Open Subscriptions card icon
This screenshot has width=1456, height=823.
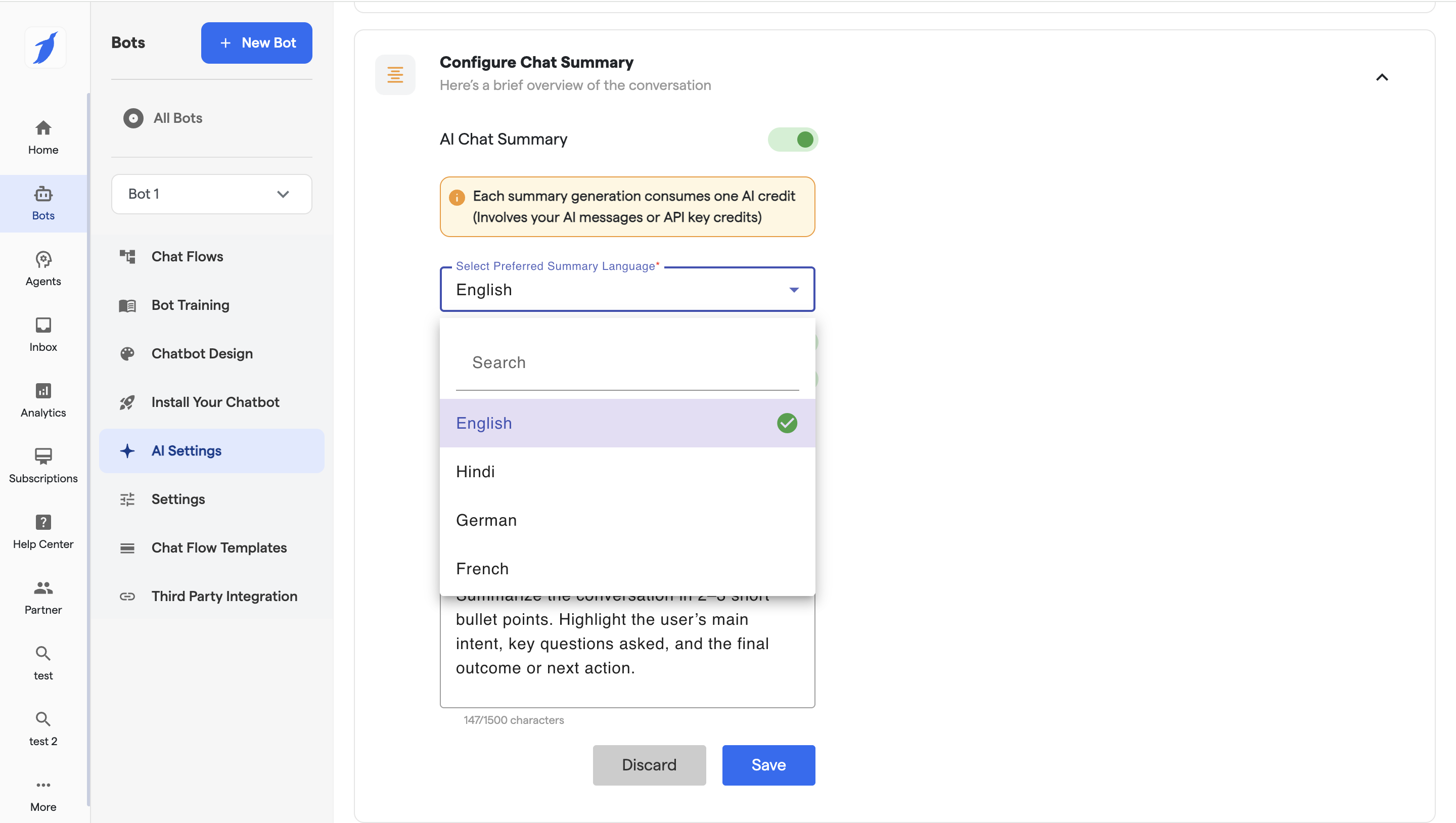coord(43,456)
